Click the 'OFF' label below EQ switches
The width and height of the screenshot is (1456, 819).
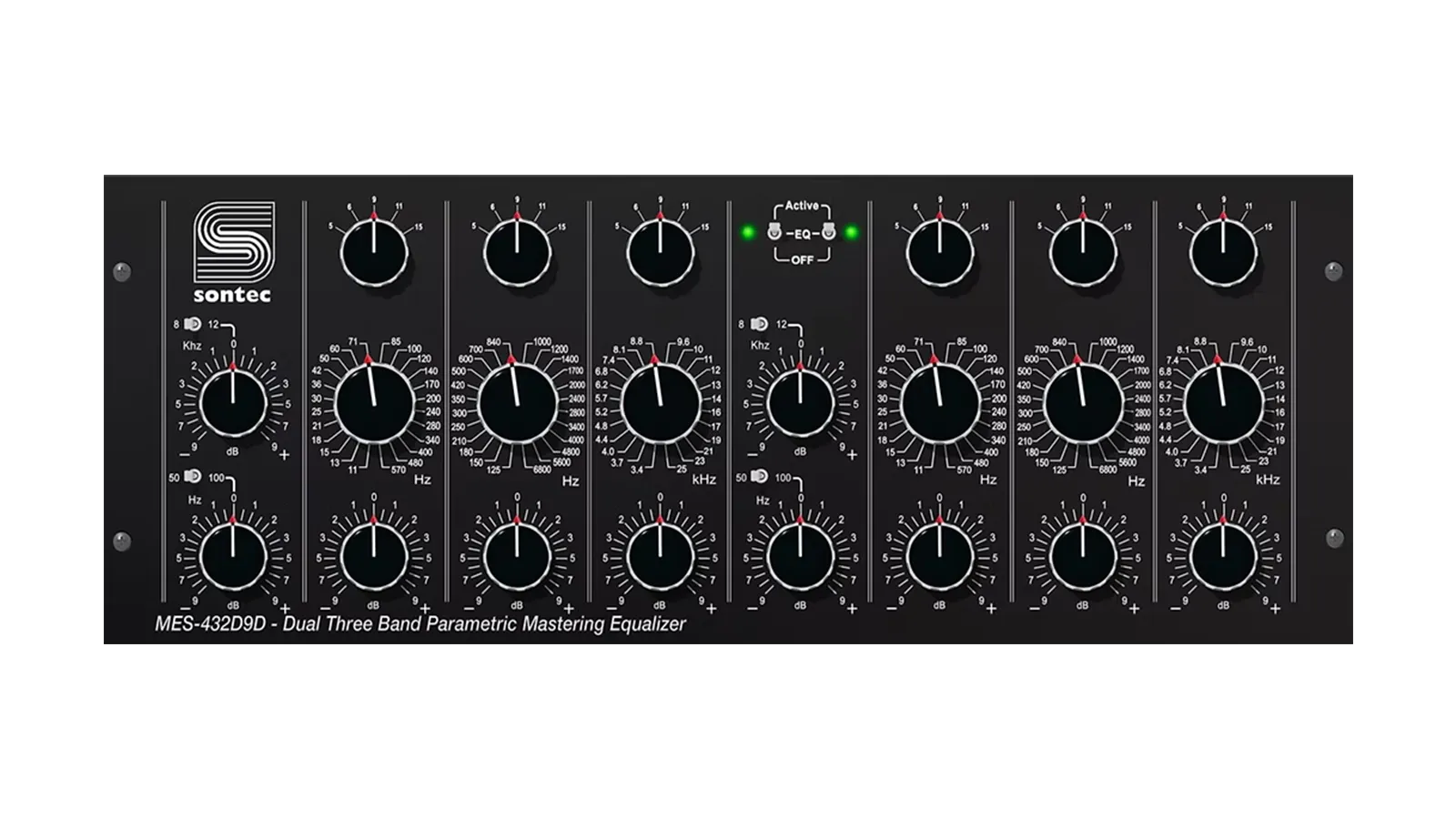coord(802,260)
